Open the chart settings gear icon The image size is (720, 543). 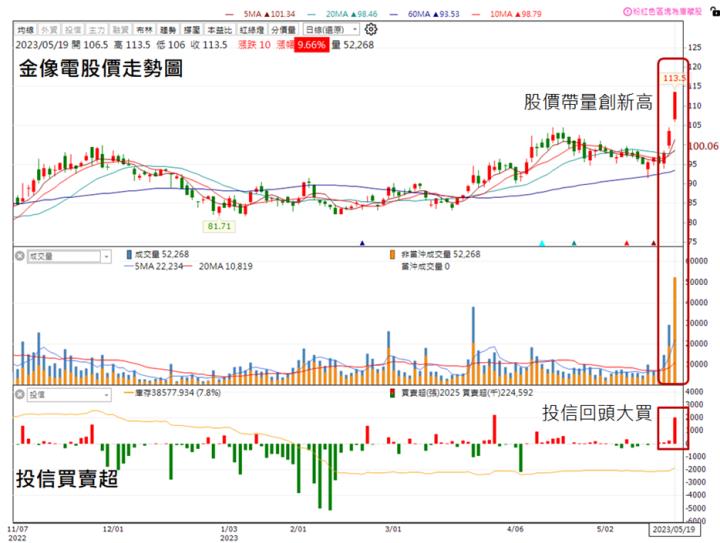(371, 29)
